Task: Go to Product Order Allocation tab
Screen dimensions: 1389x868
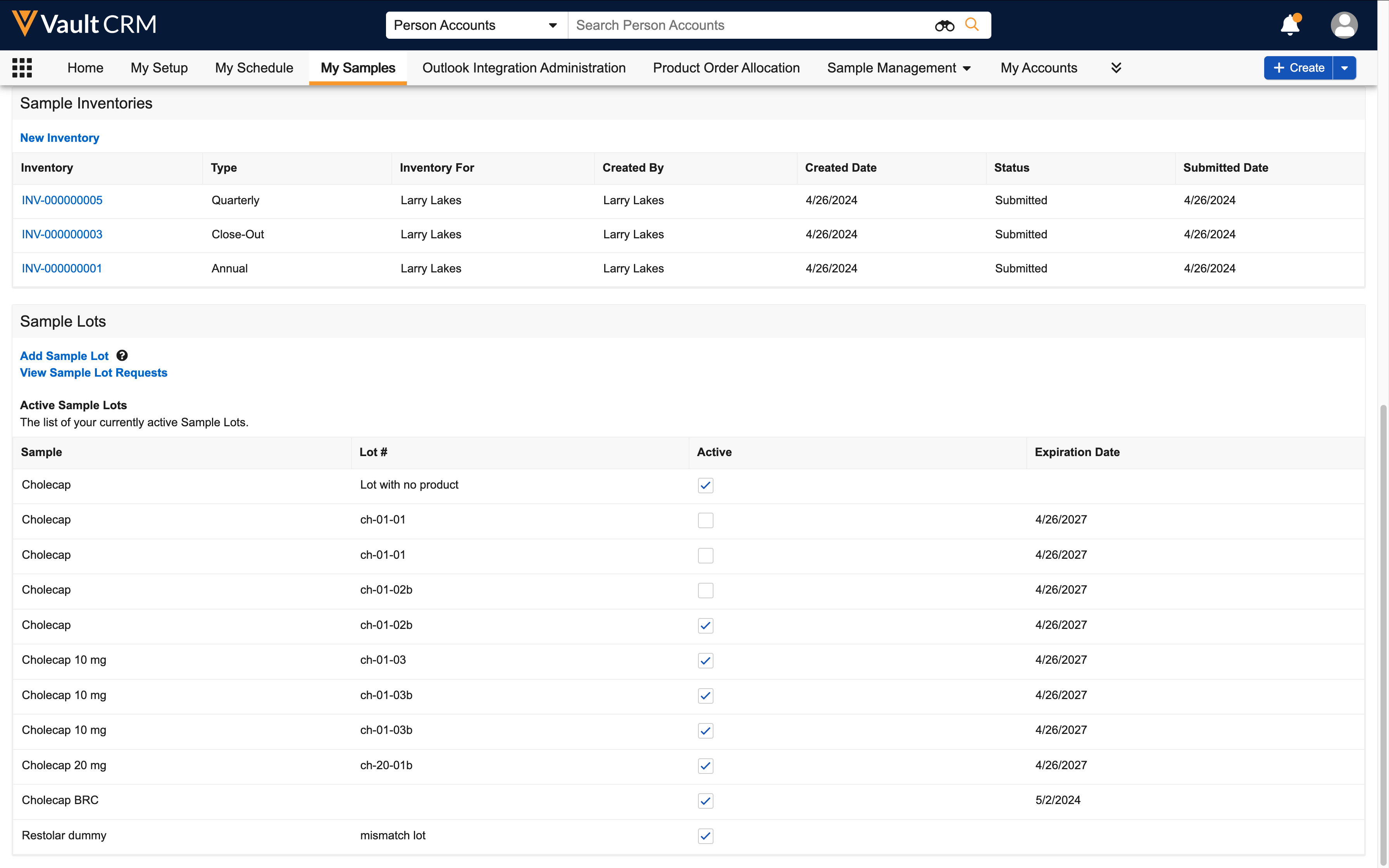Action: pos(726,68)
